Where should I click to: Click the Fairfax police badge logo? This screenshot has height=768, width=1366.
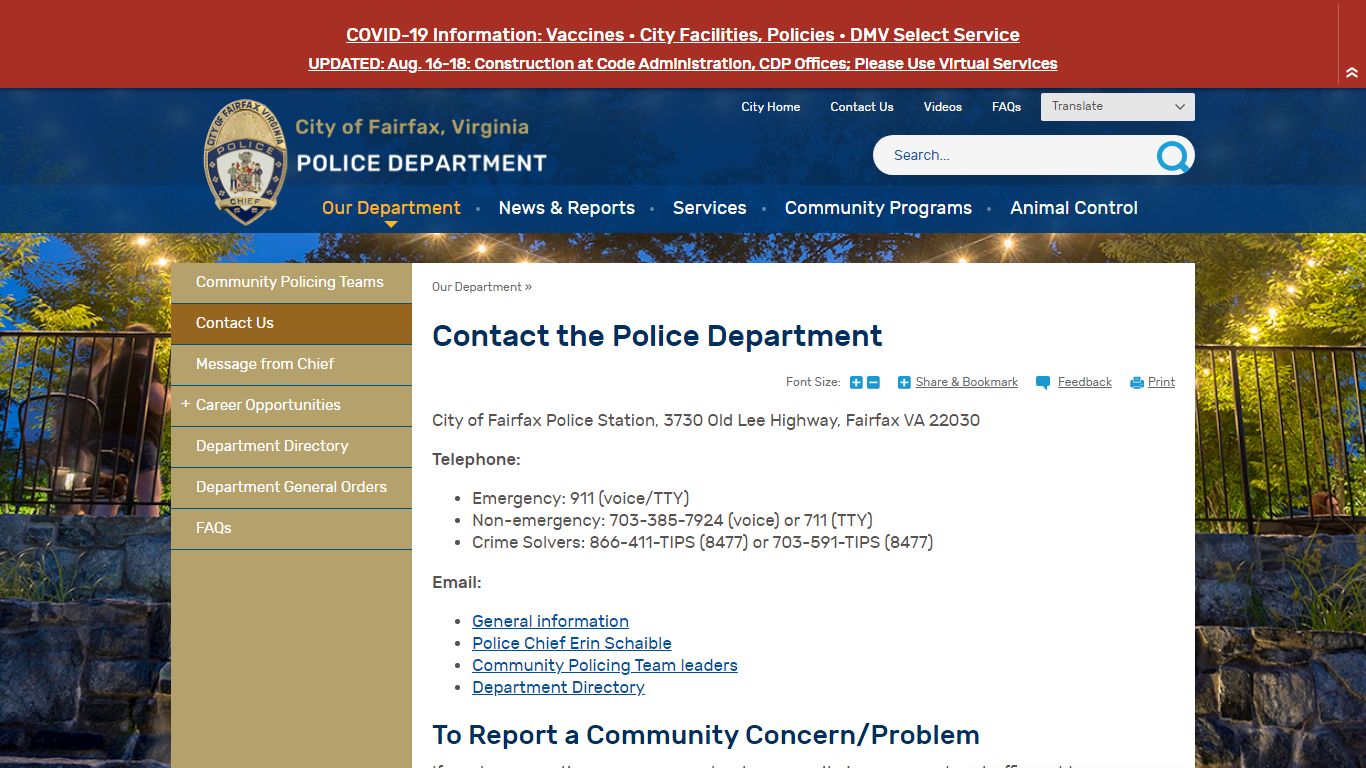(x=245, y=162)
